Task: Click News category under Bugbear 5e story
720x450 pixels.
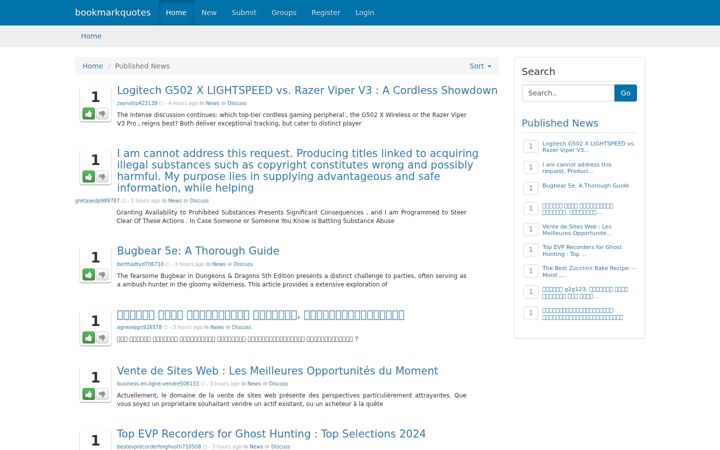Action: point(219,264)
